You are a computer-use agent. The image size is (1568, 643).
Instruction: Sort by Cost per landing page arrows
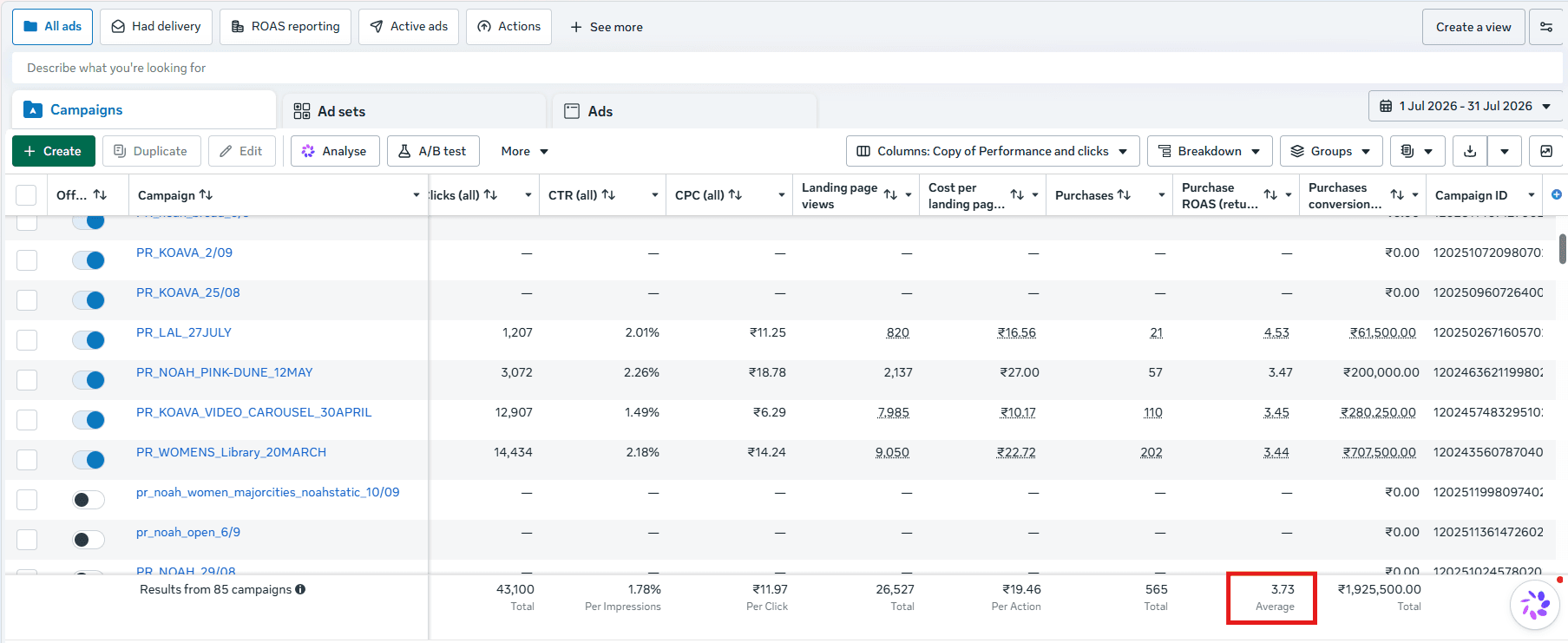click(x=1017, y=195)
